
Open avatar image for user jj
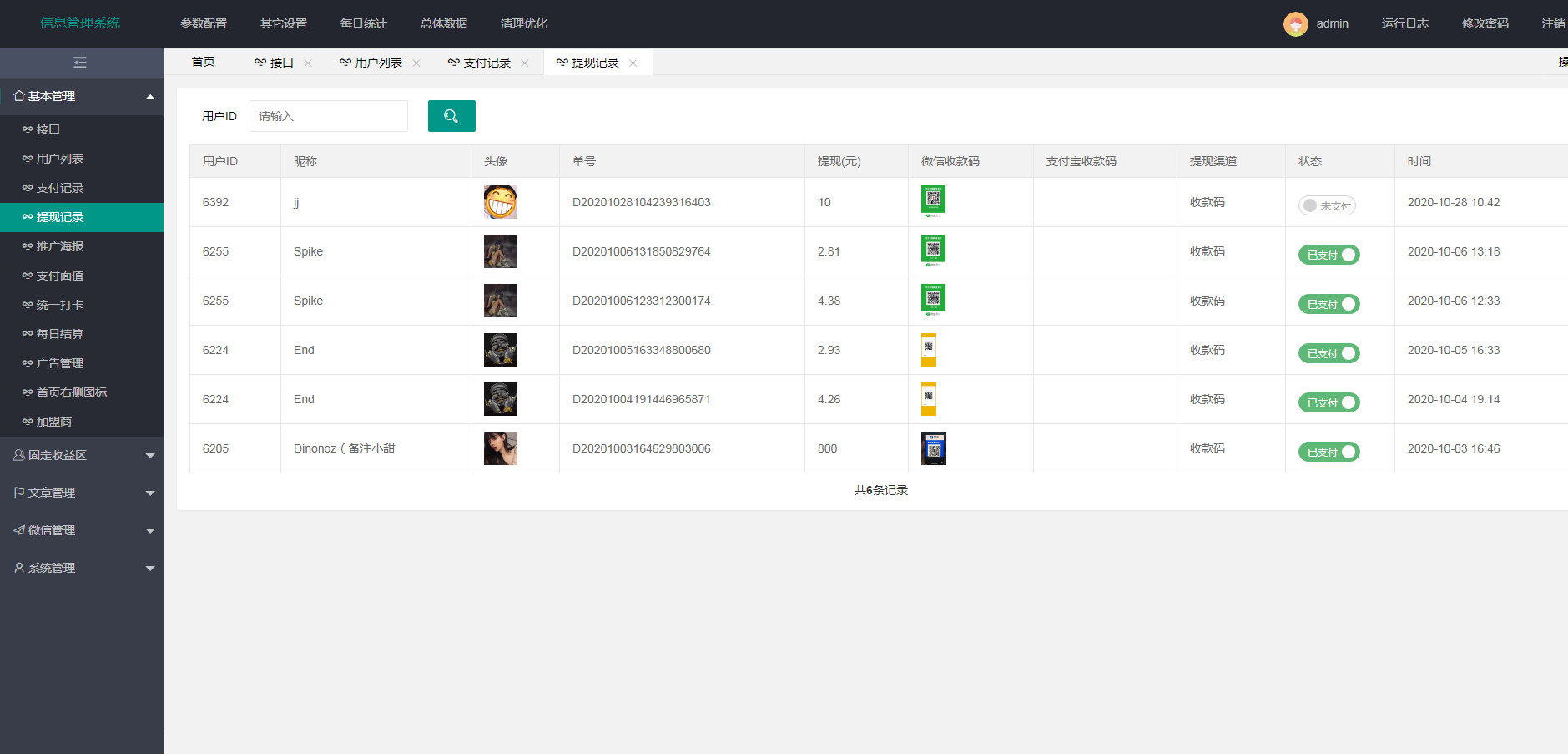(501, 202)
